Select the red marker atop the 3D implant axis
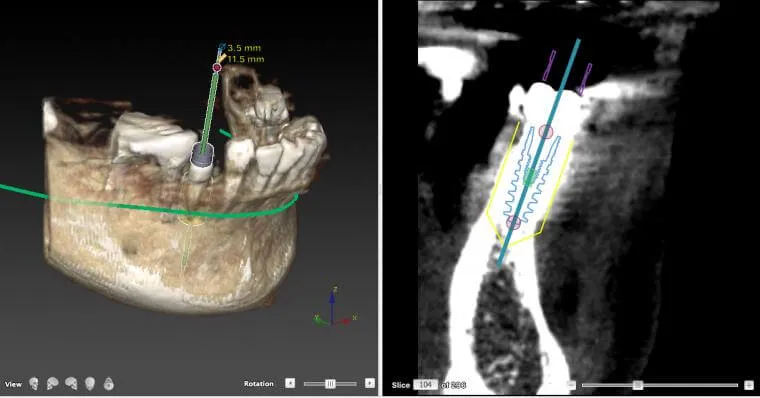This screenshot has width=760, height=398. pos(217,67)
